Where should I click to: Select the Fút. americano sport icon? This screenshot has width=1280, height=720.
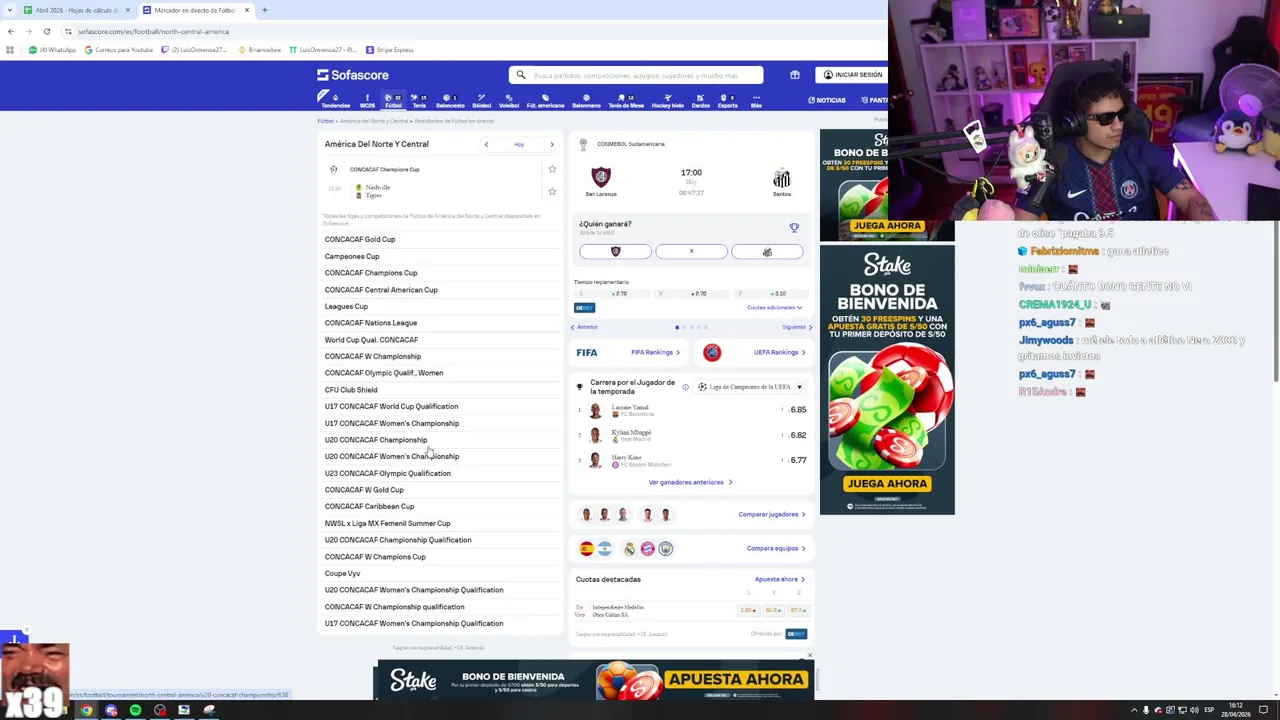click(x=545, y=101)
